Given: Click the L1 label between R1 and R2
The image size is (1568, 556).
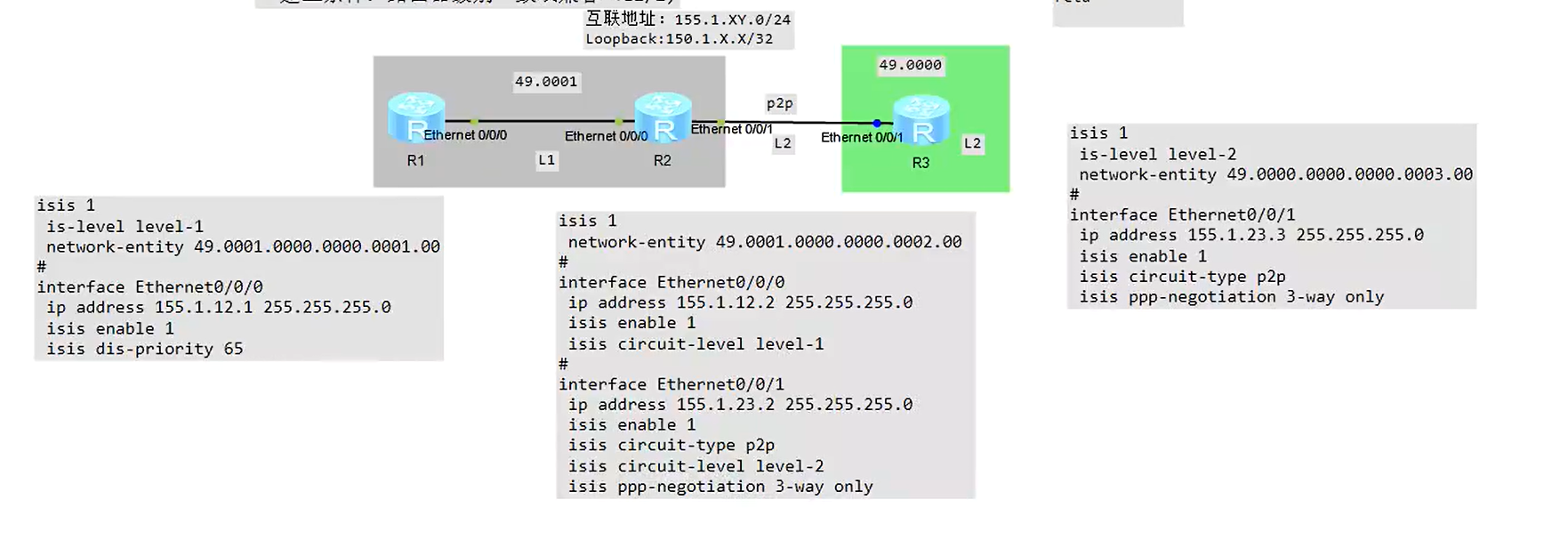Looking at the screenshot, I should click(x=547, y=160).
